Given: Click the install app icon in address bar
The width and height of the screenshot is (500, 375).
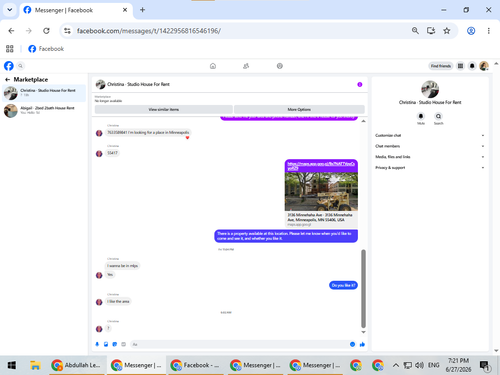Looking at the screenshot, I should 431,31.
